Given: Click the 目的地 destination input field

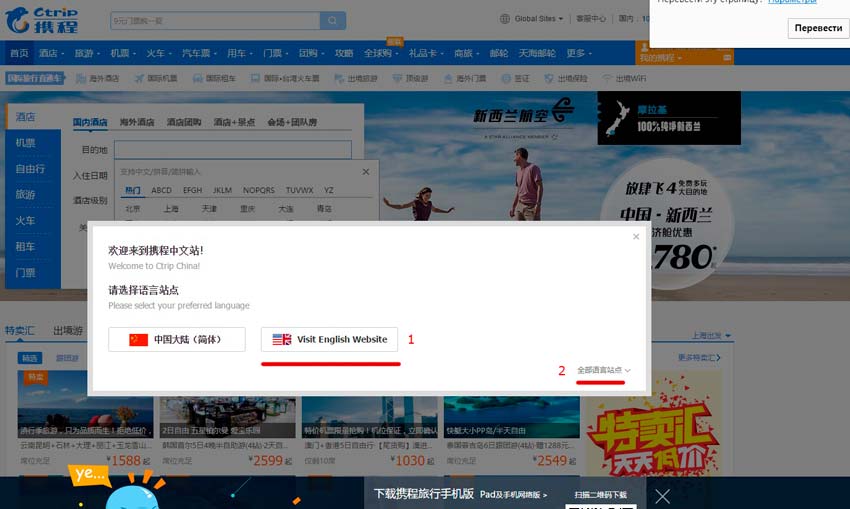Looking at the screenshot, I should 232,149.
